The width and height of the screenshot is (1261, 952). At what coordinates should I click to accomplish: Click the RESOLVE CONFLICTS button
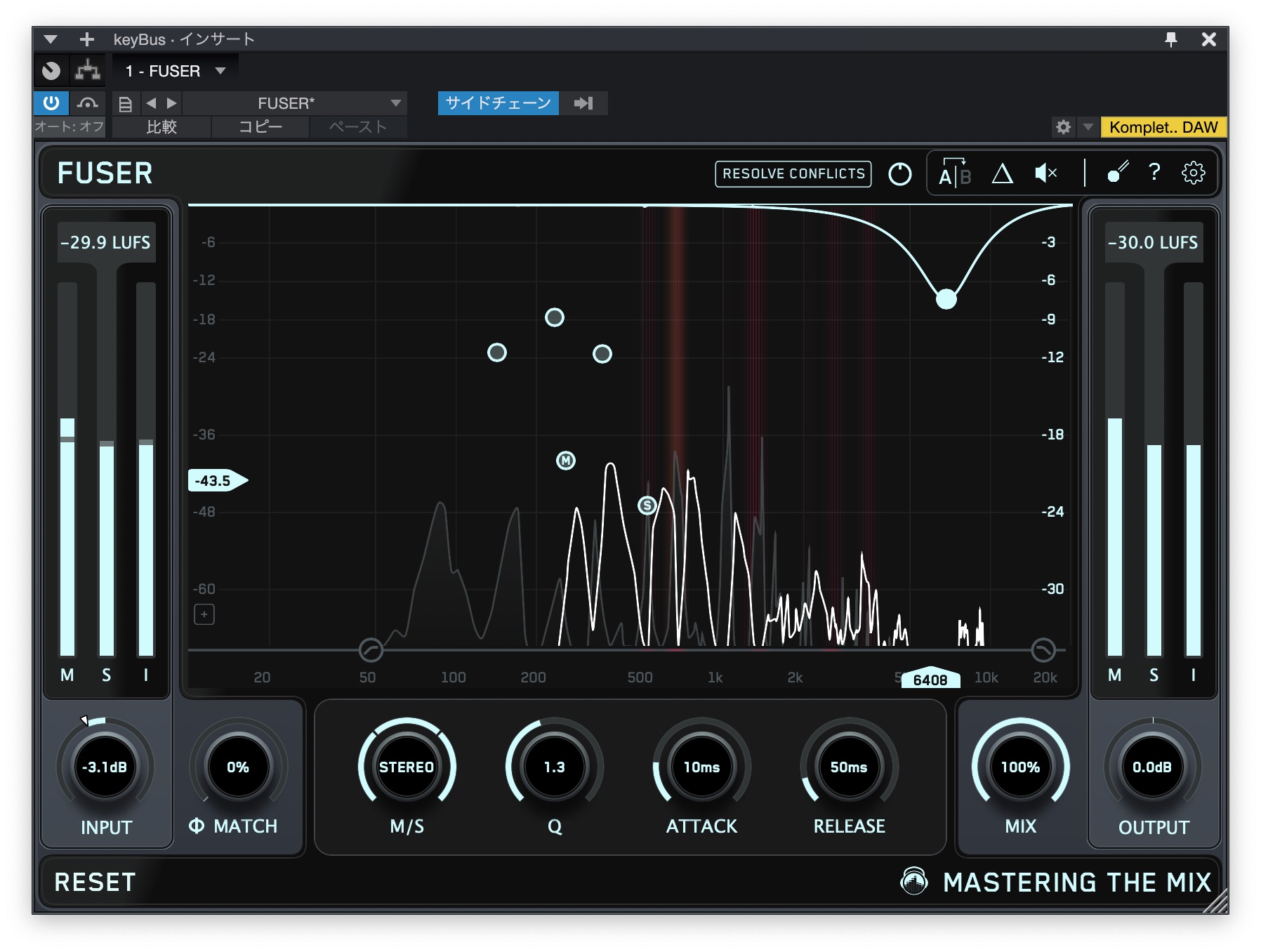tap(792, 173)
